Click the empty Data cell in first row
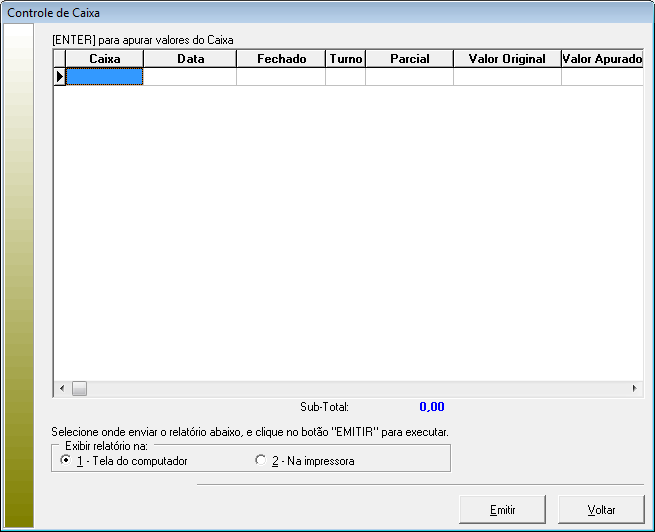This screenshot has height=532, width=655. point(190,77)
